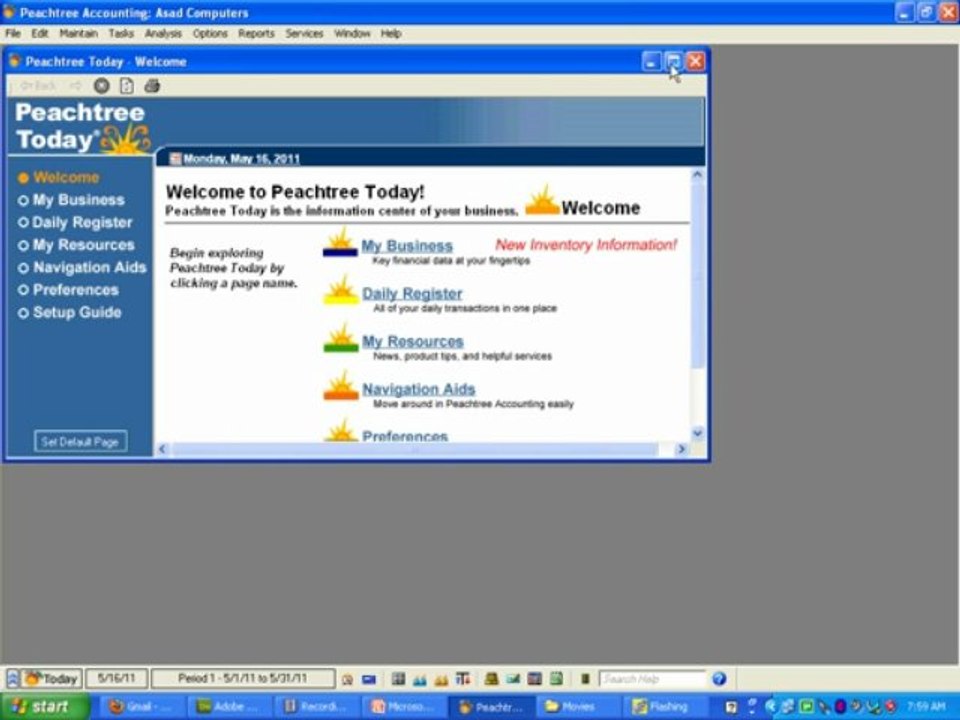Click the Print icon in Peachtree Today toolbar
Viewport: 960px width, 720px height.
[x=152, y=86]
